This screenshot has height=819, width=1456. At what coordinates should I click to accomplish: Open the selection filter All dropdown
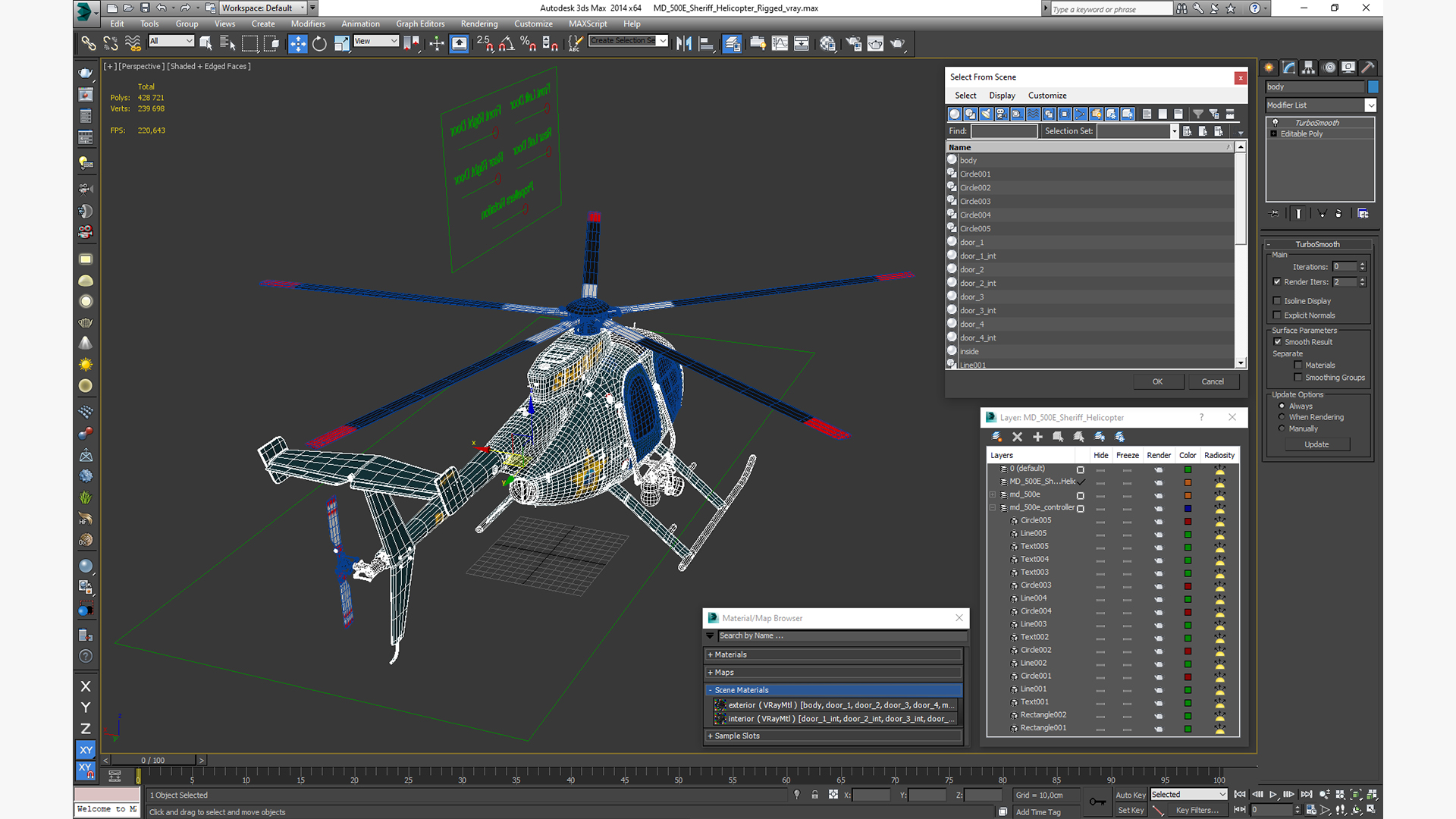tap(171, 42)
